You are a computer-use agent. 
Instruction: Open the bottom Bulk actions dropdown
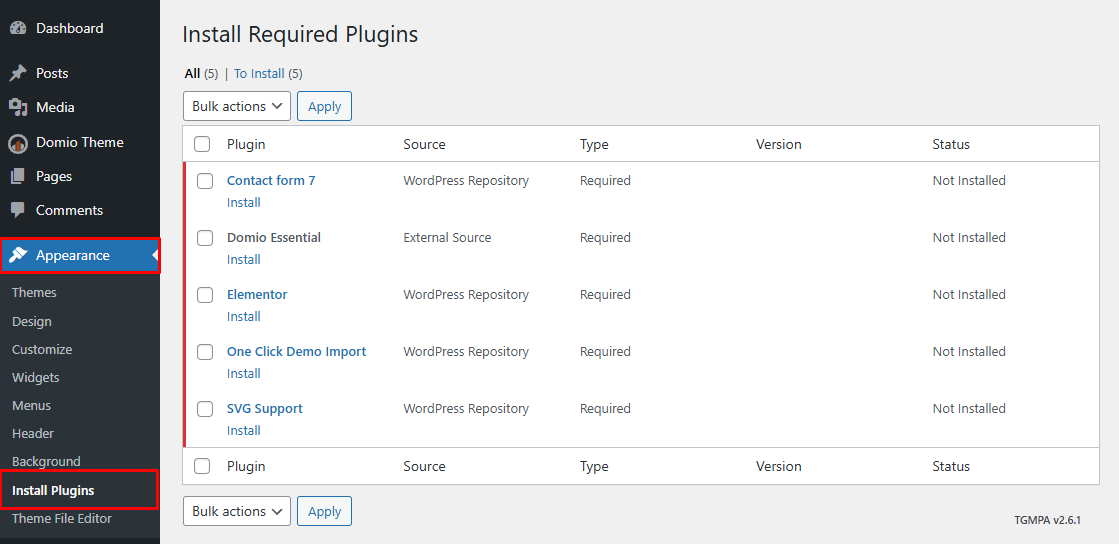[237, 511]
